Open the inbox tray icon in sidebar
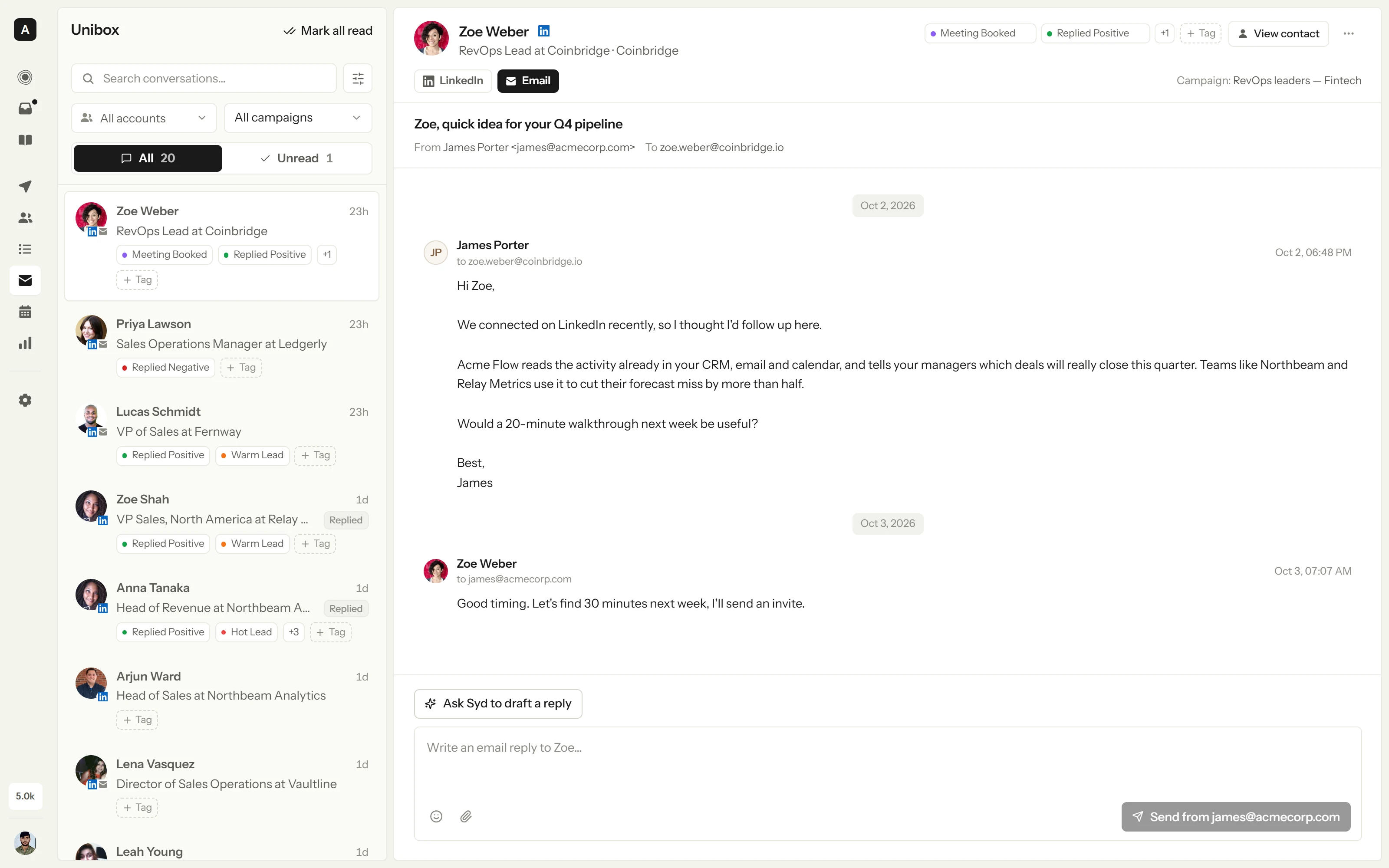The image size is (1389, 868). pos(25,108)
